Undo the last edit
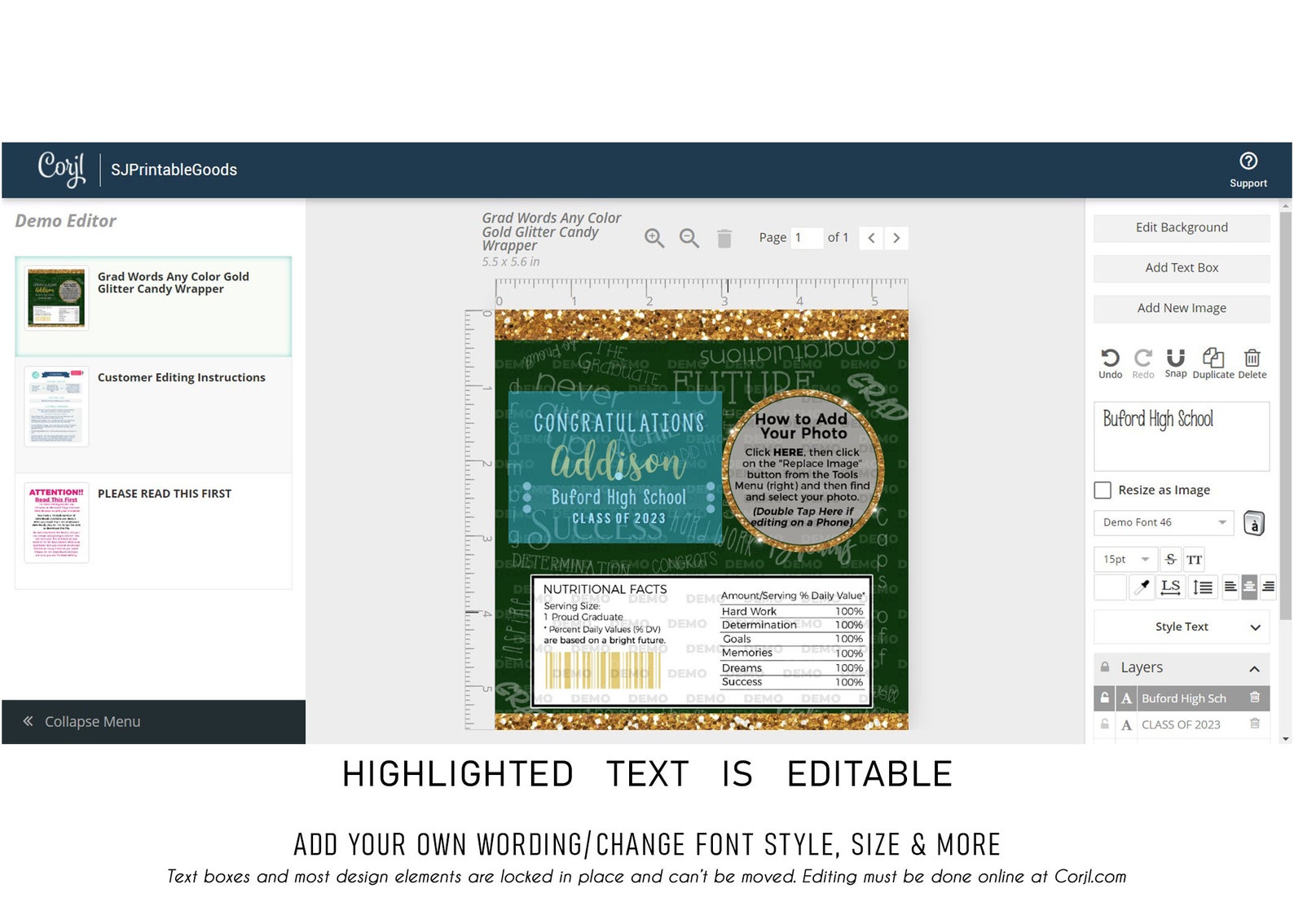Image resolution: width=1294 pixels, height=924 pixels. click(1110, 363)
